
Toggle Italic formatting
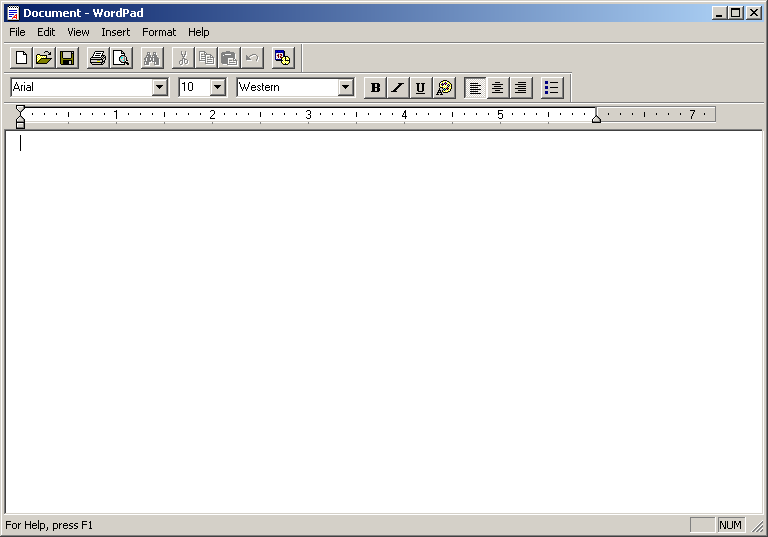coord(397,88)
